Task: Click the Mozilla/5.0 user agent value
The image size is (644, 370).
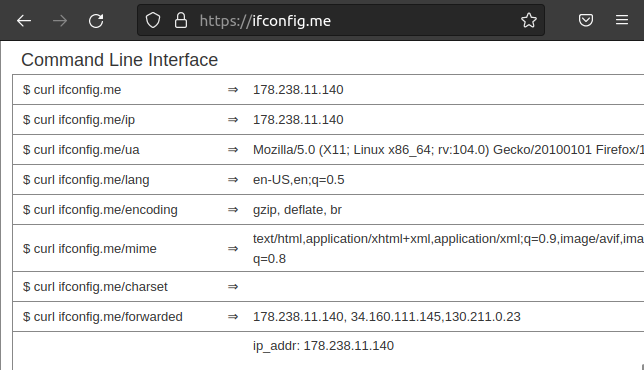Action: pyautogui.click(x=448, y=149)
